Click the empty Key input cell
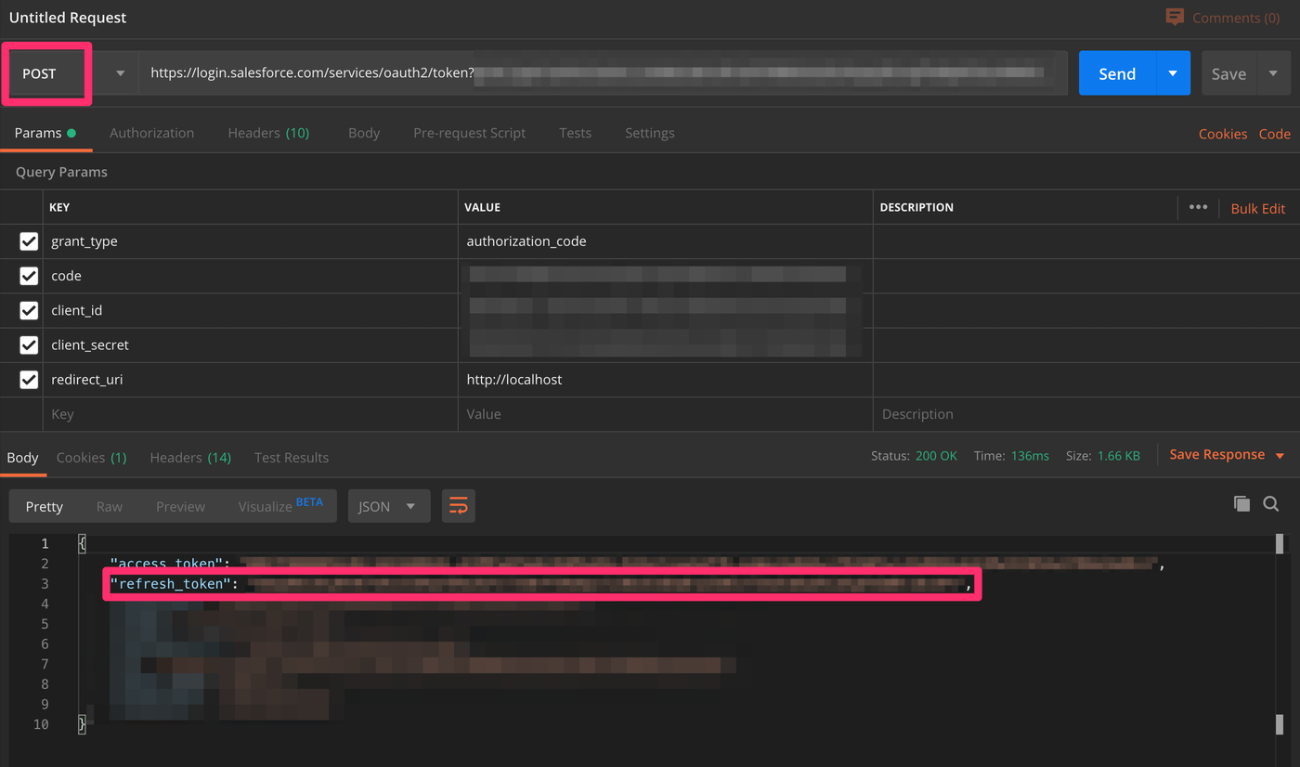Image resolution: width=1300 pixels, height=767 pixels. click(x=250, y=414)
